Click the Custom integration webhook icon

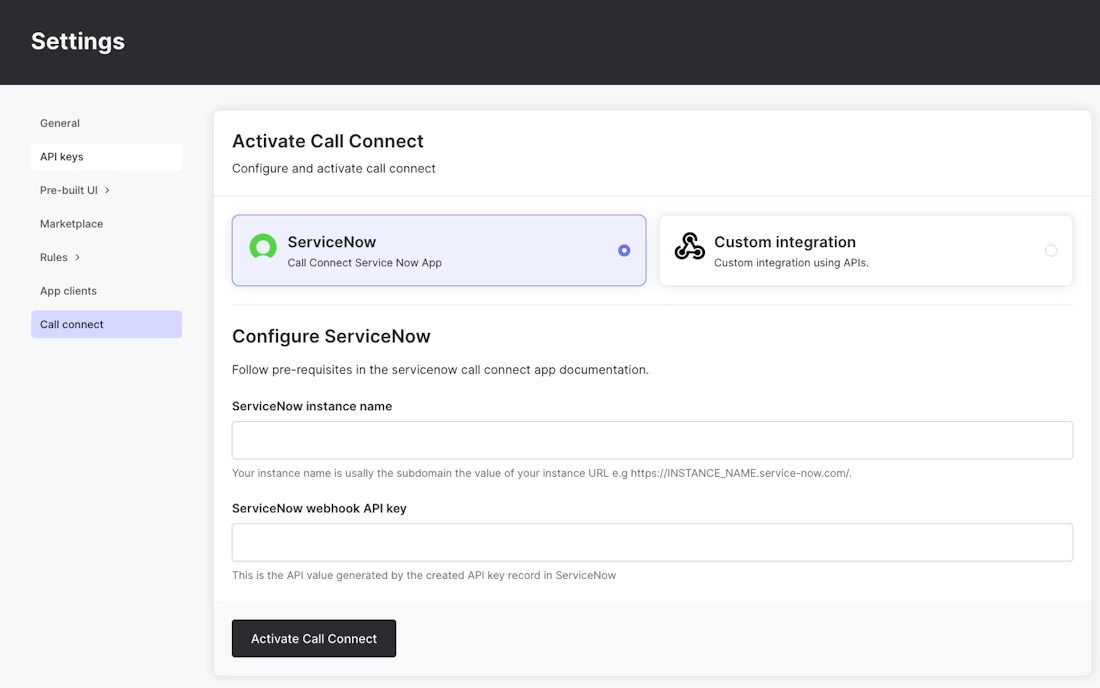tap(690, 246)
